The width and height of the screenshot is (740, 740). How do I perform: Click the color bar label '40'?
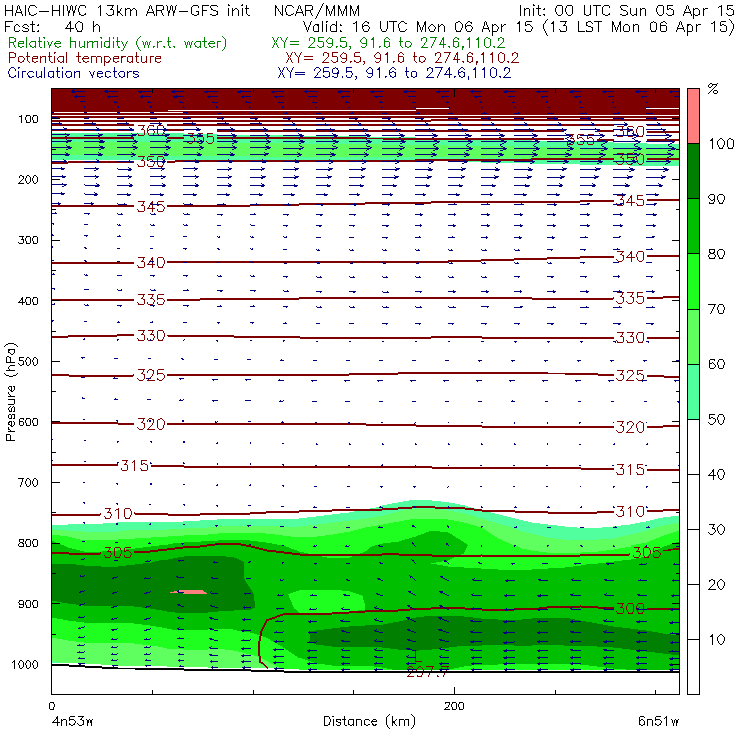tap(716, 474)
